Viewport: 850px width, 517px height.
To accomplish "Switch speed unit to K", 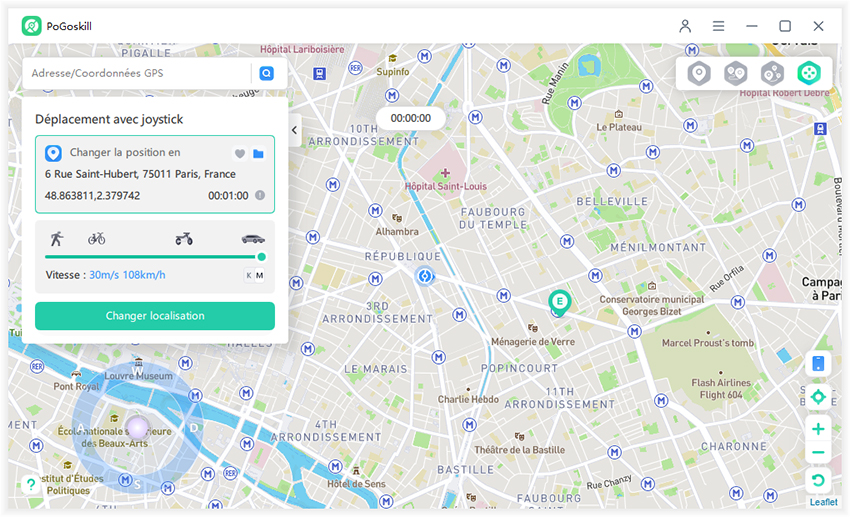I will [249, 275].
